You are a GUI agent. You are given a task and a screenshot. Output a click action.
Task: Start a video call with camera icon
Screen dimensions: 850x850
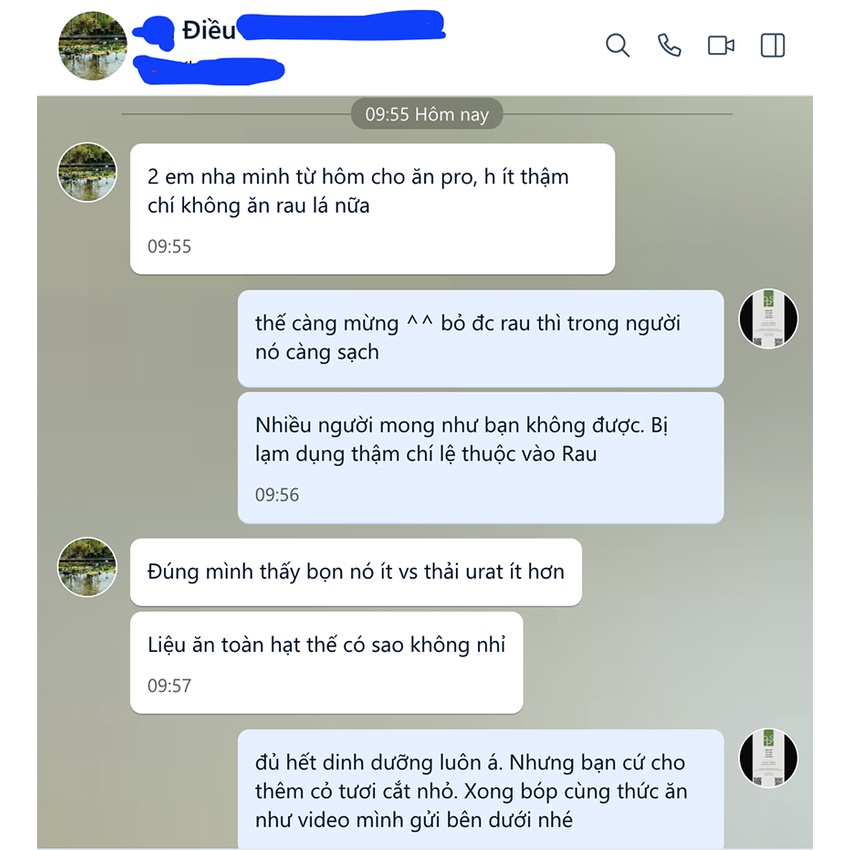[721, 46]
